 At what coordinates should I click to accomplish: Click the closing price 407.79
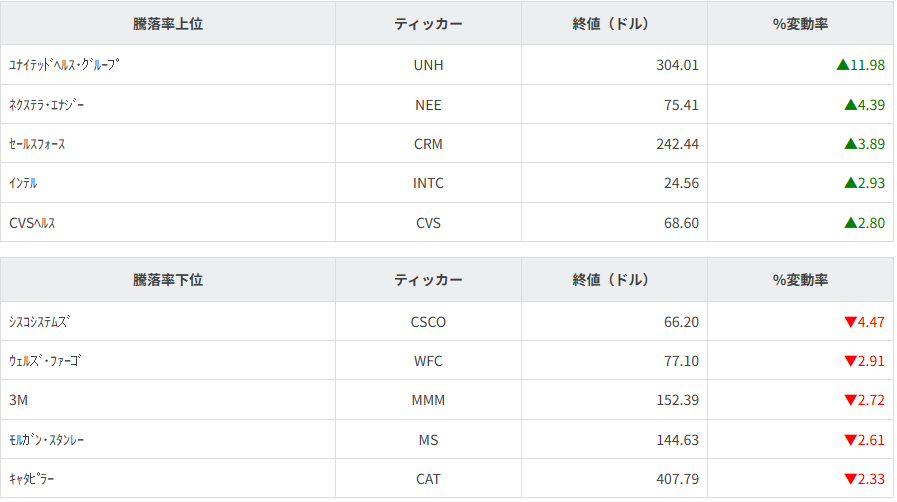[x=677, y=479]
